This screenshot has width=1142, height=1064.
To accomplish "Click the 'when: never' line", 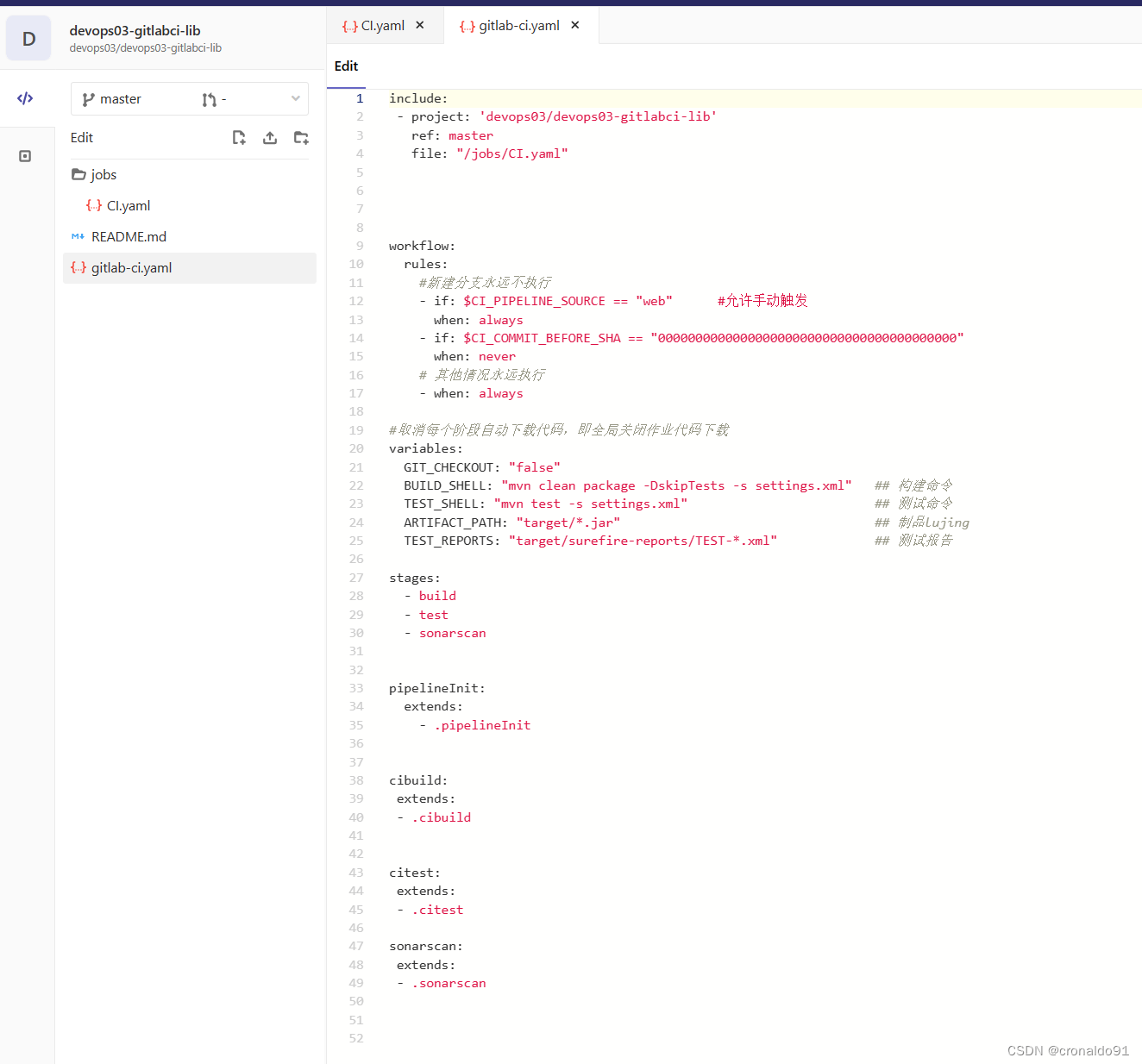I will 474,356.
